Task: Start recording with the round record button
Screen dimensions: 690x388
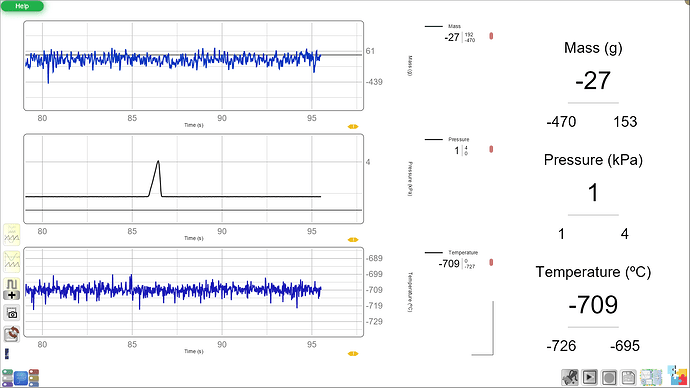Action: (609, 377)
